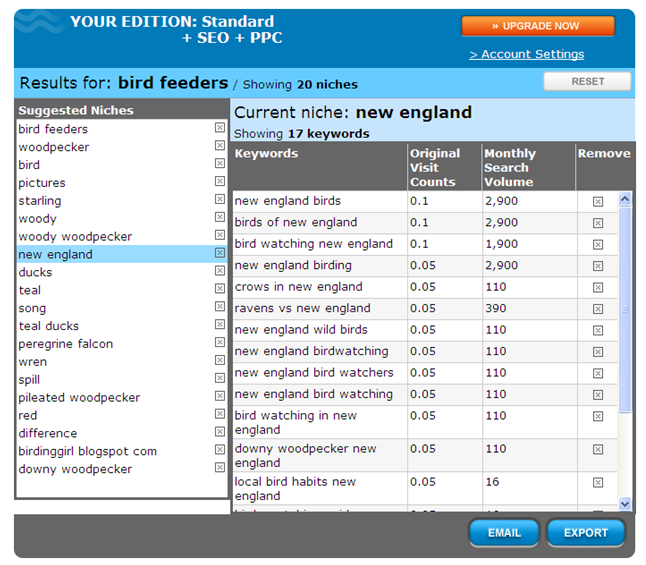
Task: Remove the peregrine falcon niche
Action: [x=220, y=342]
